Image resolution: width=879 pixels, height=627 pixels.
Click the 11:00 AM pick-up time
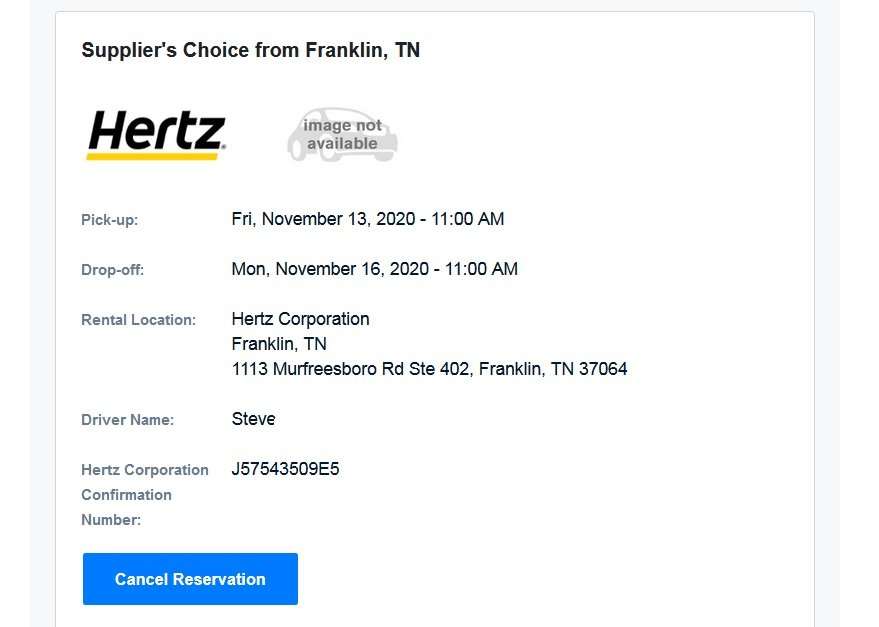pos(467,219)
